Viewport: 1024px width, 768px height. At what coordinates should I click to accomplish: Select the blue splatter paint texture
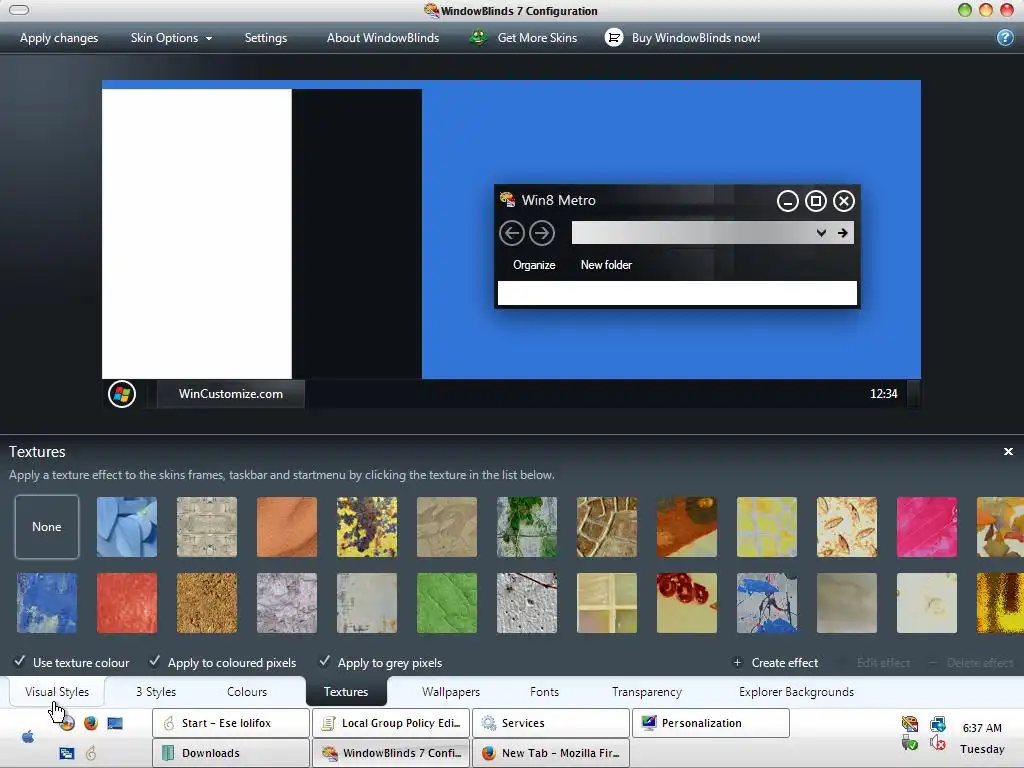(767, 603)
